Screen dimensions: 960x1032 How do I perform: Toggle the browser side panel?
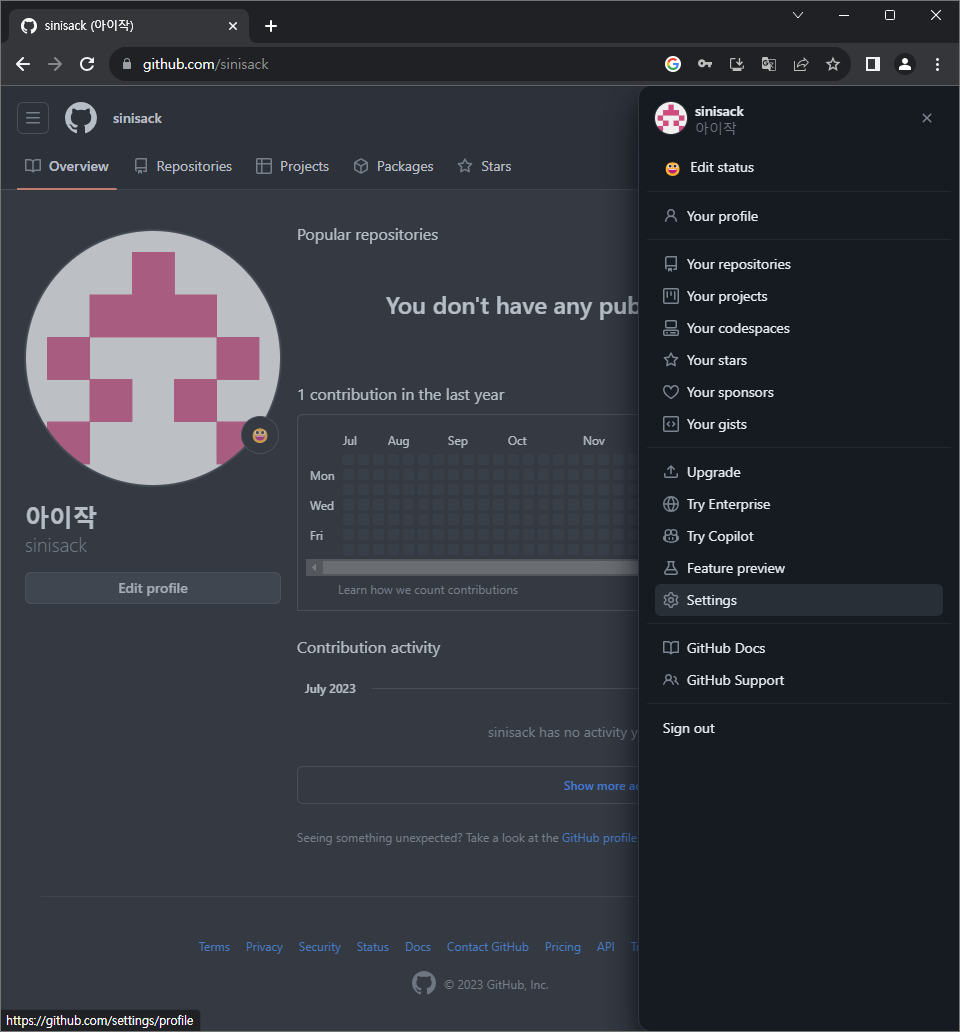point(872,64)
